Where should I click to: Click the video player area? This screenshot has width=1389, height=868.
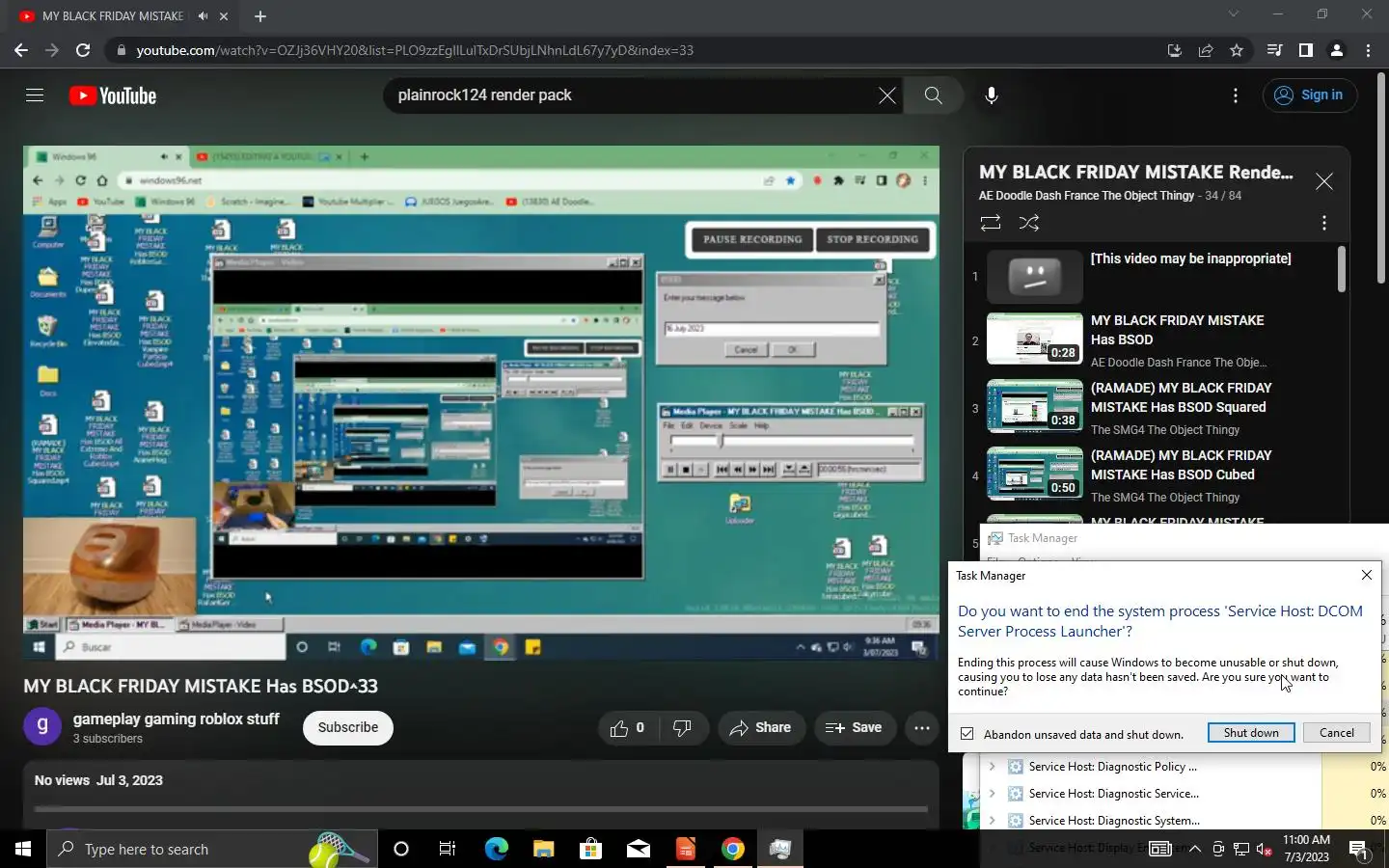tap(481, 404)
